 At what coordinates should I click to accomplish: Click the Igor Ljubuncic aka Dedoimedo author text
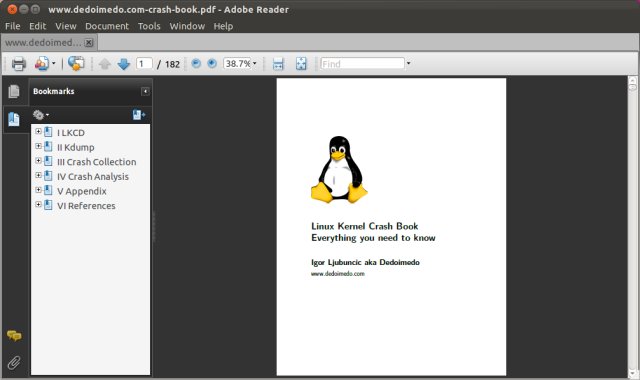365,262
